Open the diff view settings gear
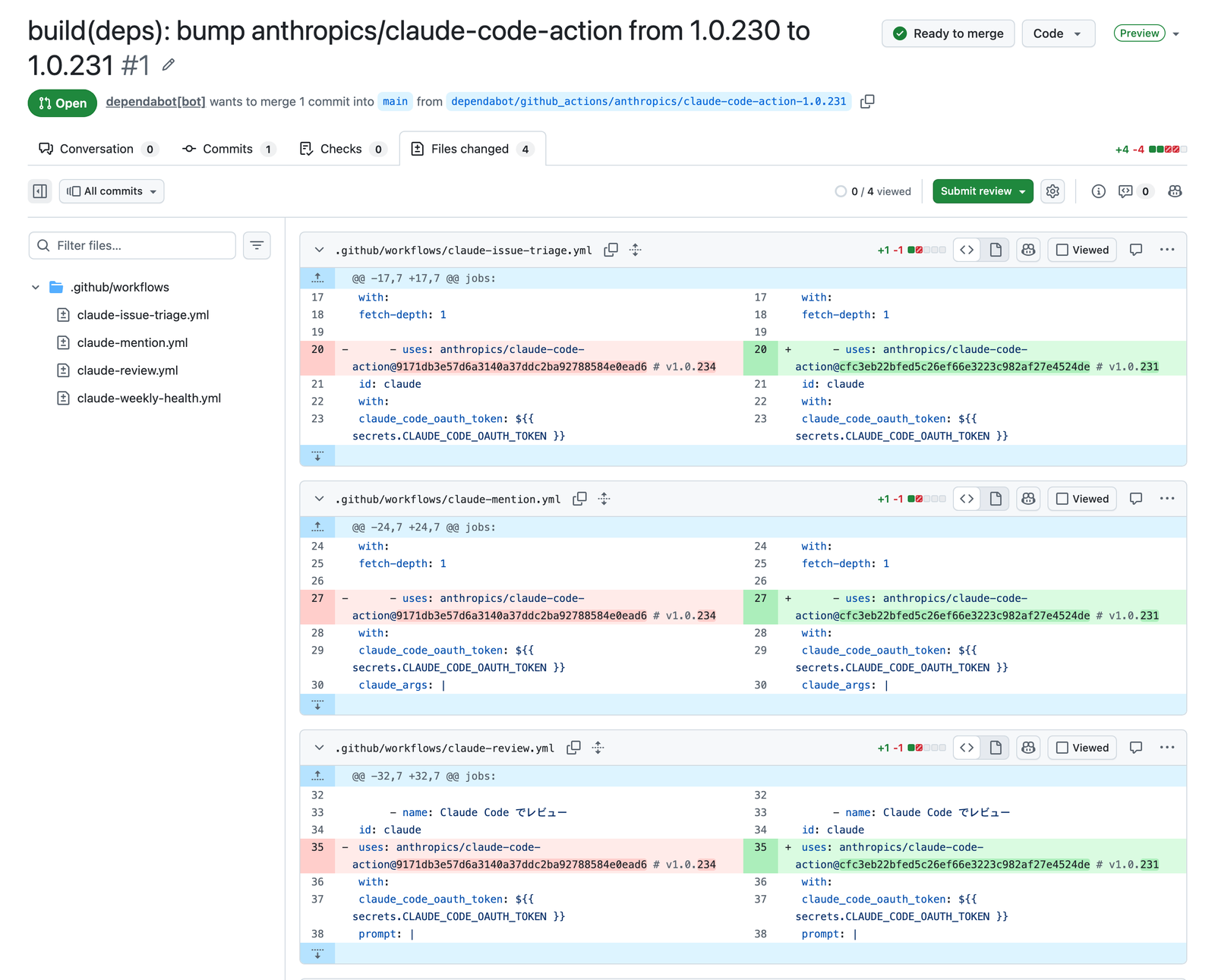This screenshot has width=1215, height=980. coord(1052,191)
